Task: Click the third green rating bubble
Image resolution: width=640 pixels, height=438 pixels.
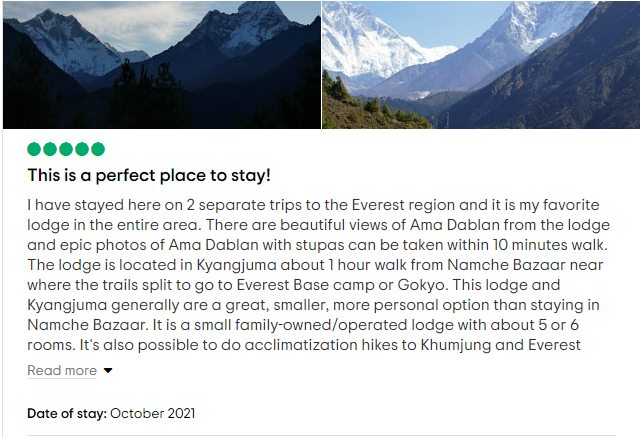Action: [66, 149]
